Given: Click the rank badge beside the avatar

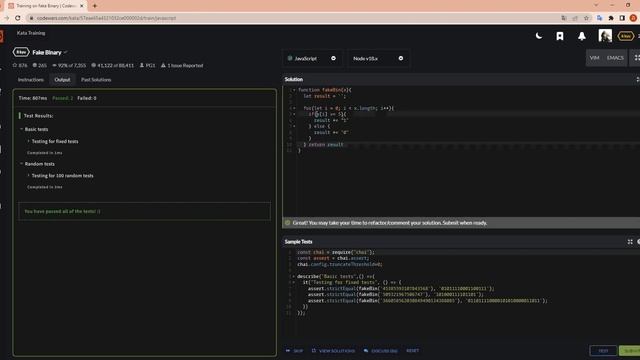Looking at the screenshot, I should pyautogui.click(x=625, y=36).
